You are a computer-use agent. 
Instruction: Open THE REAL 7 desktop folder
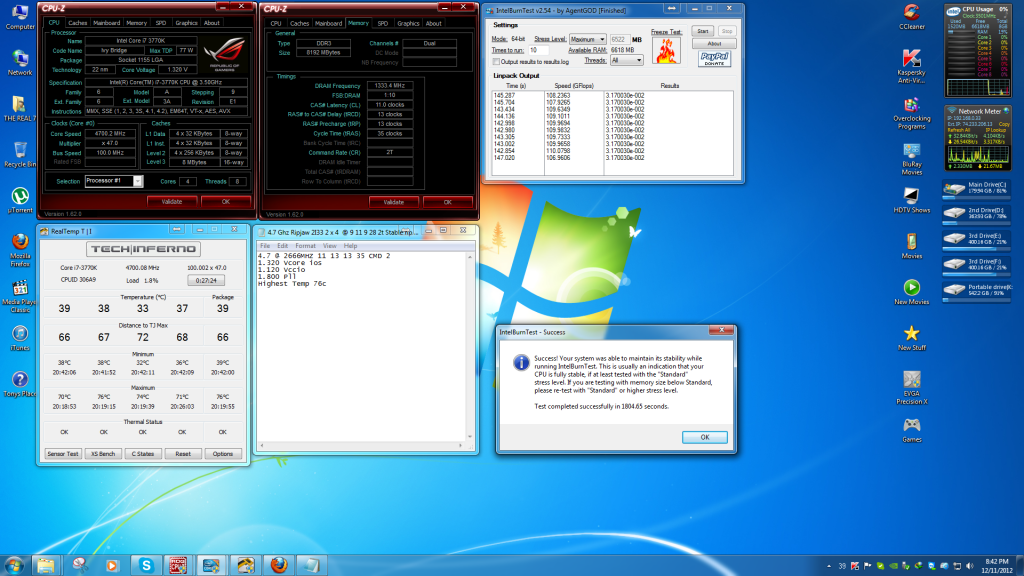click(20, 109)
